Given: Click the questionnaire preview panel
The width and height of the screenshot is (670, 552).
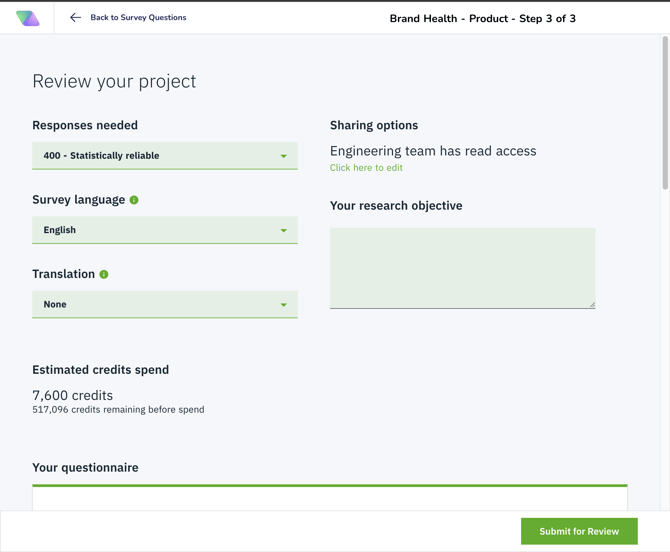Looking at the screenshot, I should click(x=329, y=497).
